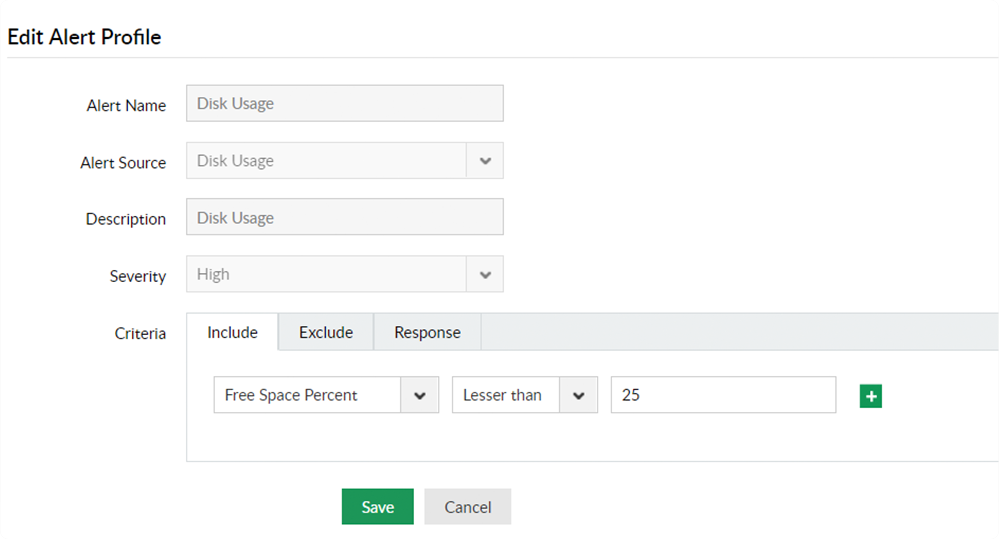Save the alert profile
The image size is (999, 539).
pos(377,507)
